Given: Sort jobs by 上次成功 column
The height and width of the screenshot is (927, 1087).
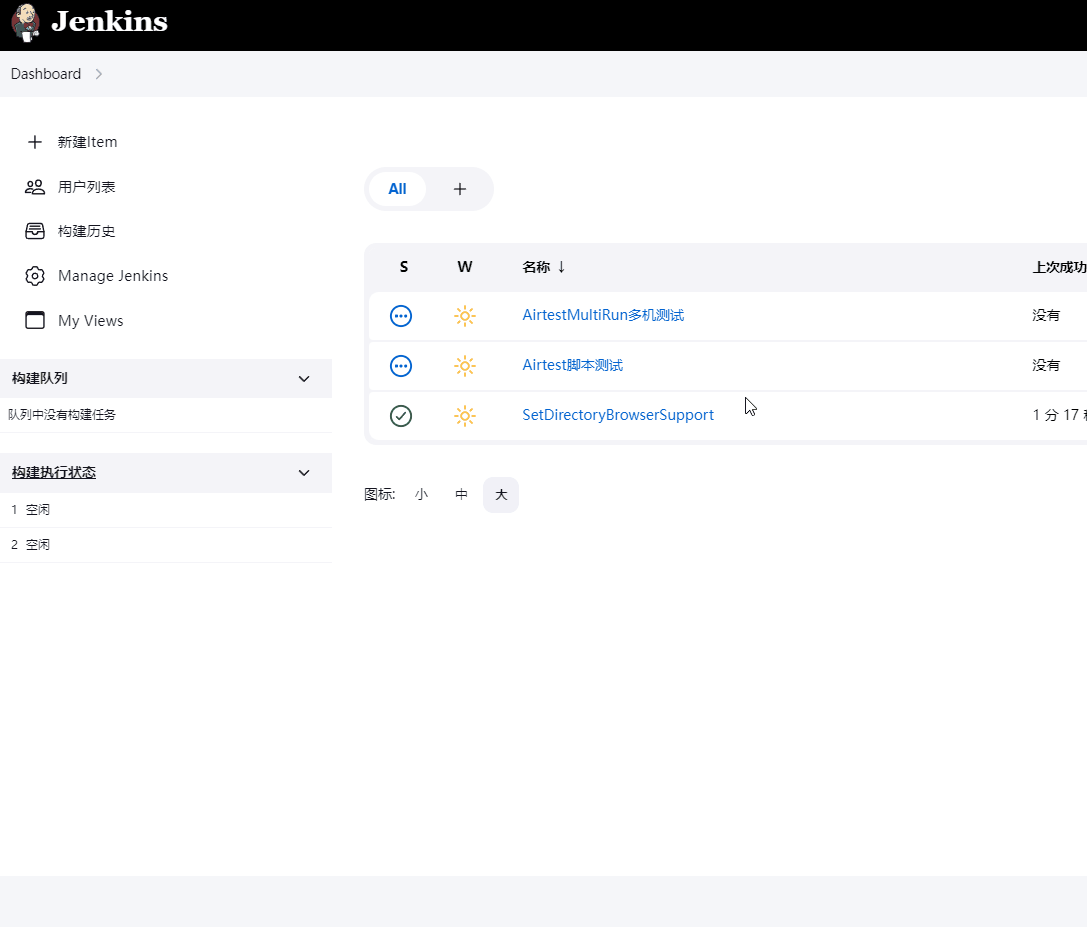Looking at the screenshot, I should 1059,267.
